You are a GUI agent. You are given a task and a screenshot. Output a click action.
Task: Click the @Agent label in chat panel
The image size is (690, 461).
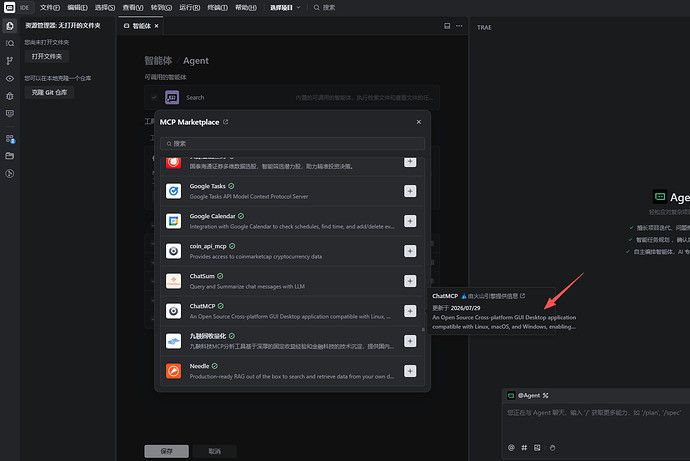click(529, 395)
